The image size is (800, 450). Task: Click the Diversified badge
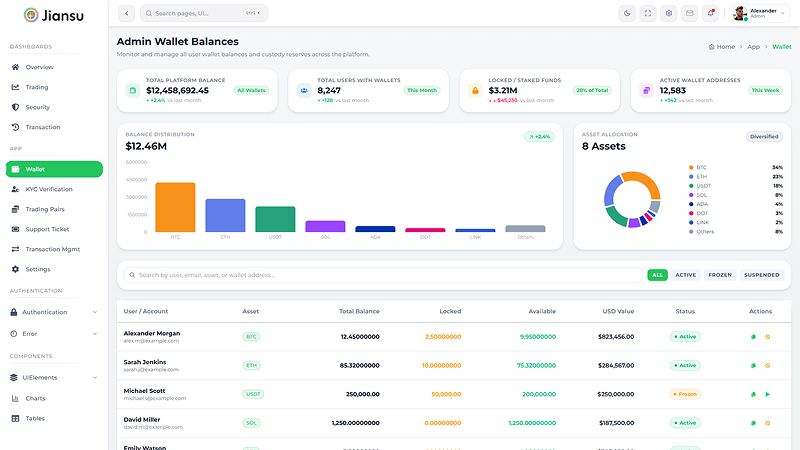point(764,137)
